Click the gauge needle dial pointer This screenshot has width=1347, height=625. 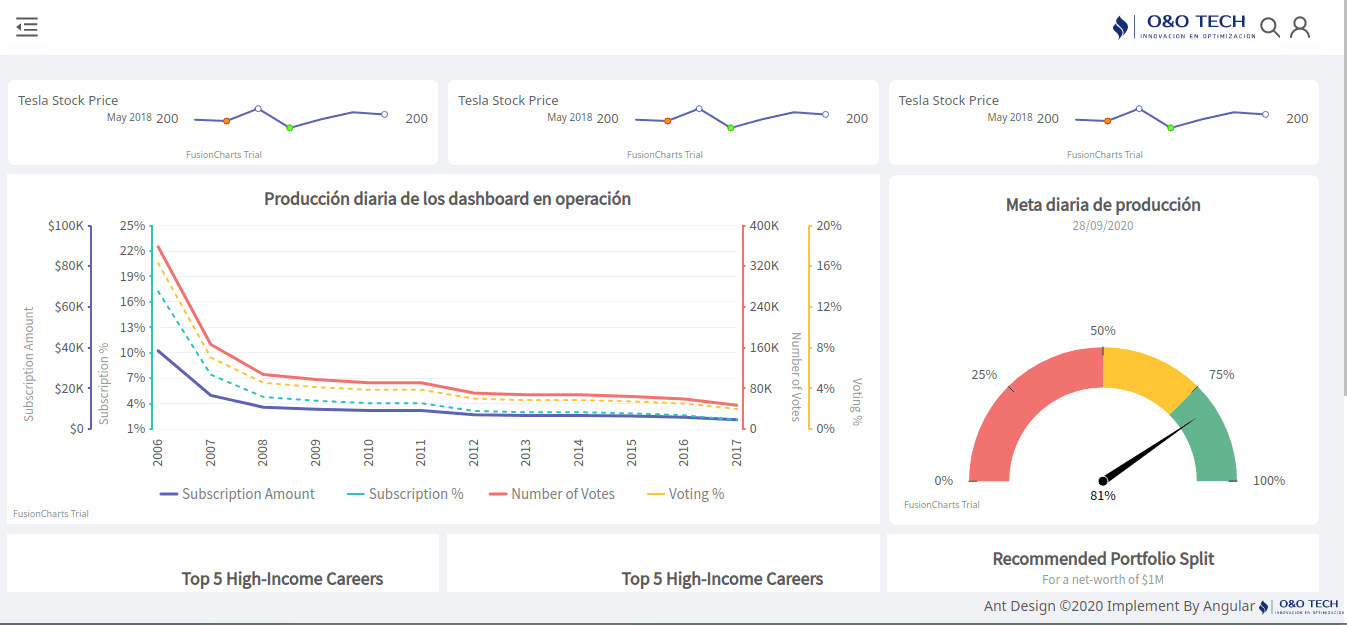[1148, 451]
